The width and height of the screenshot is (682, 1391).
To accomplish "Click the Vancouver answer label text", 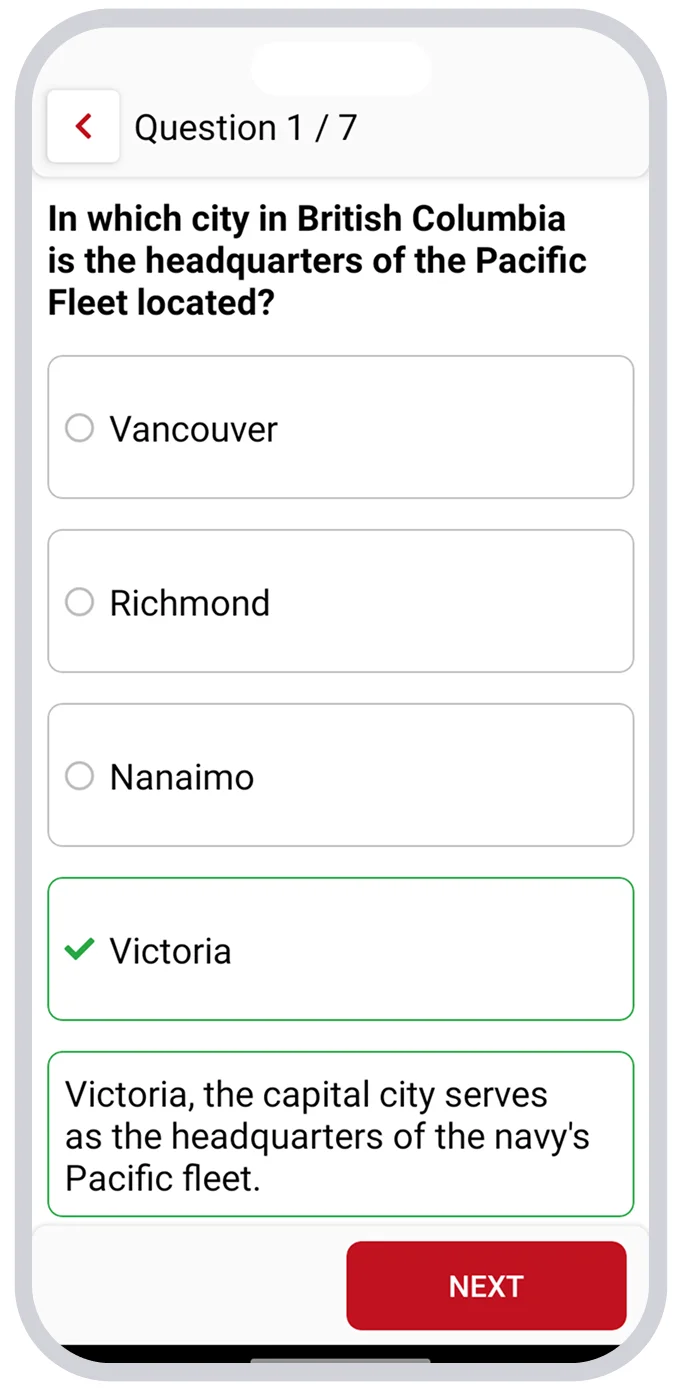I will (193, 429).
